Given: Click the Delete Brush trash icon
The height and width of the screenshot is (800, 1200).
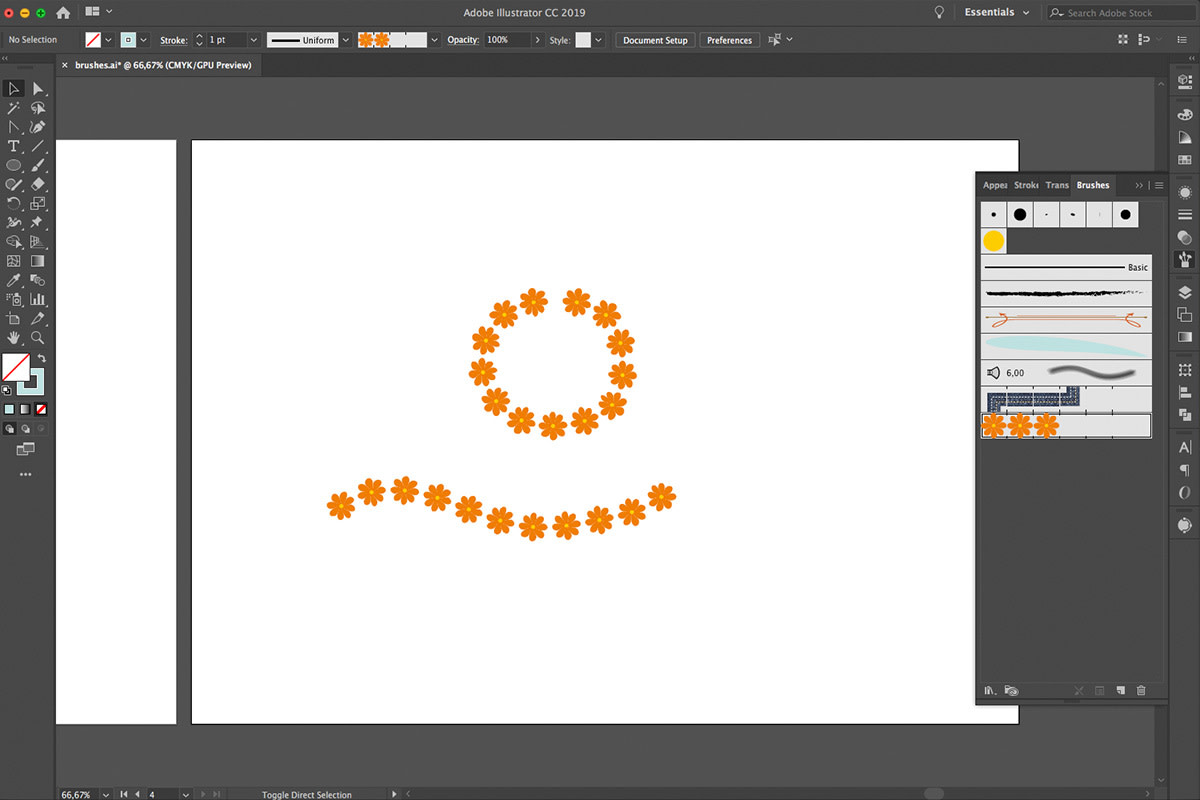Looking at the screenshot, I should coord(1141,690).
